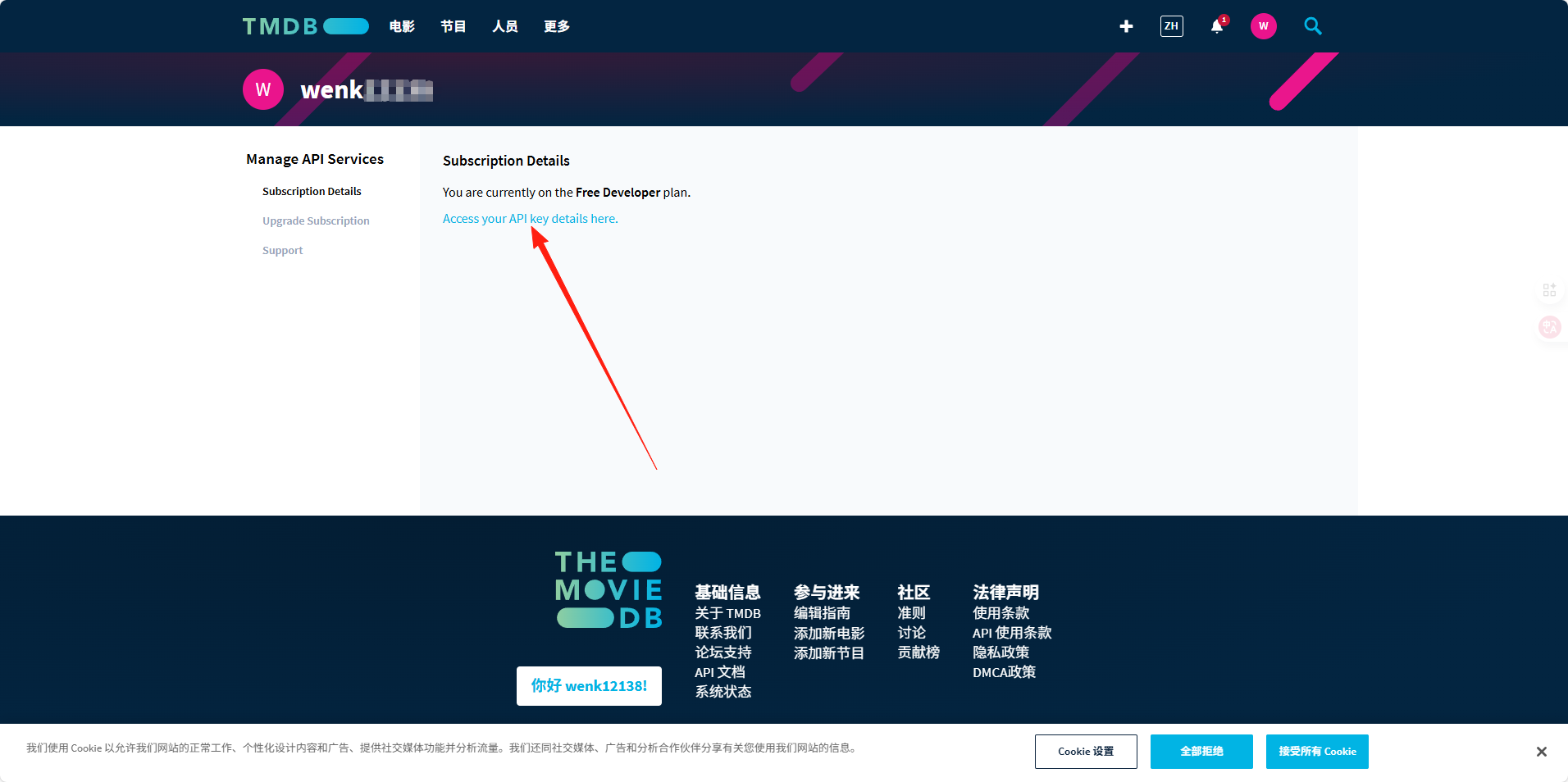Viewport: 1568px width, 782px height.
Task: Click the TMDB logo in header
Action: (x=305, y=26)
